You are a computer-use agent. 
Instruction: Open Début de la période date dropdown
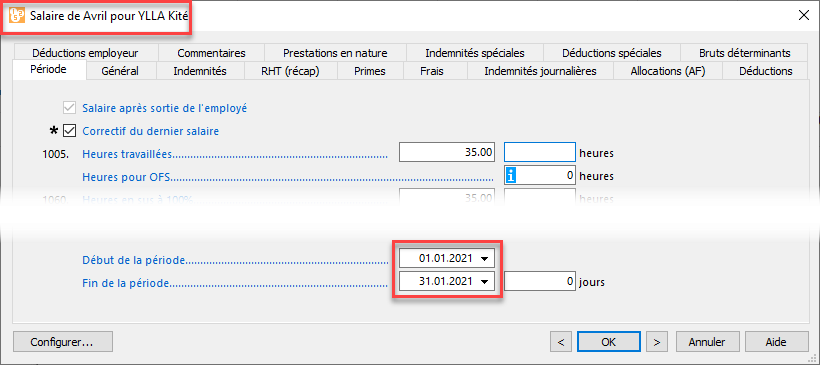point(485,258)
